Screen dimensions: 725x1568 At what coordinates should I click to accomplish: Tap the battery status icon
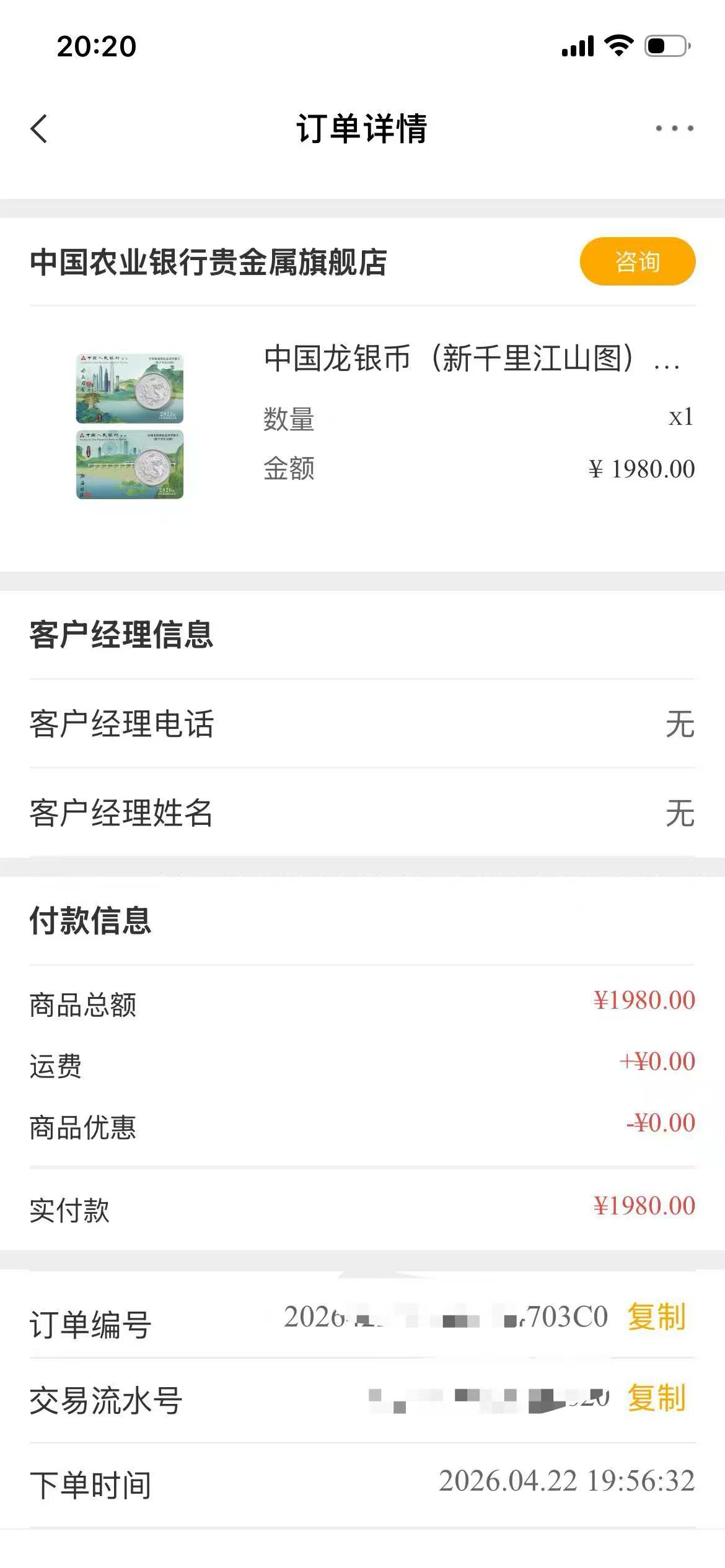point(667,46)
